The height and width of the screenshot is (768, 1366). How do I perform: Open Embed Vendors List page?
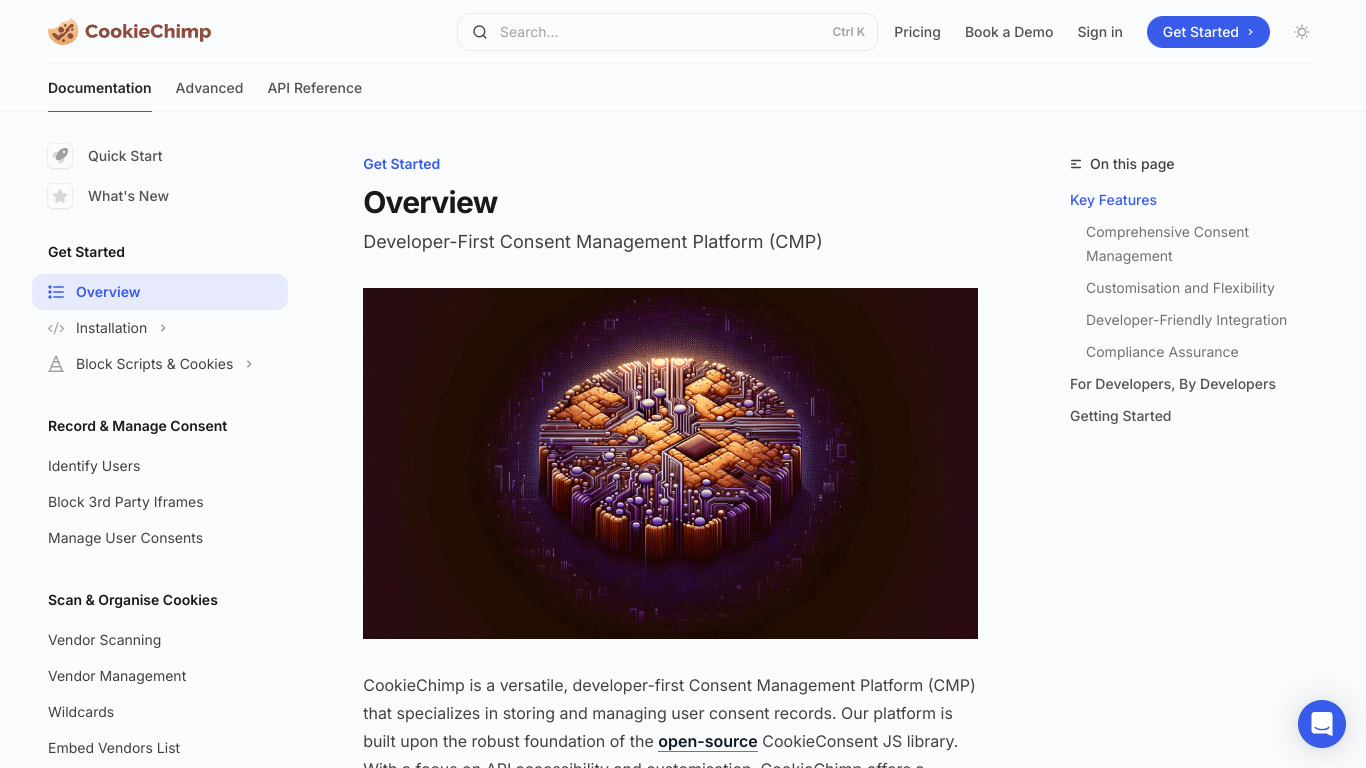coord(114,748)
